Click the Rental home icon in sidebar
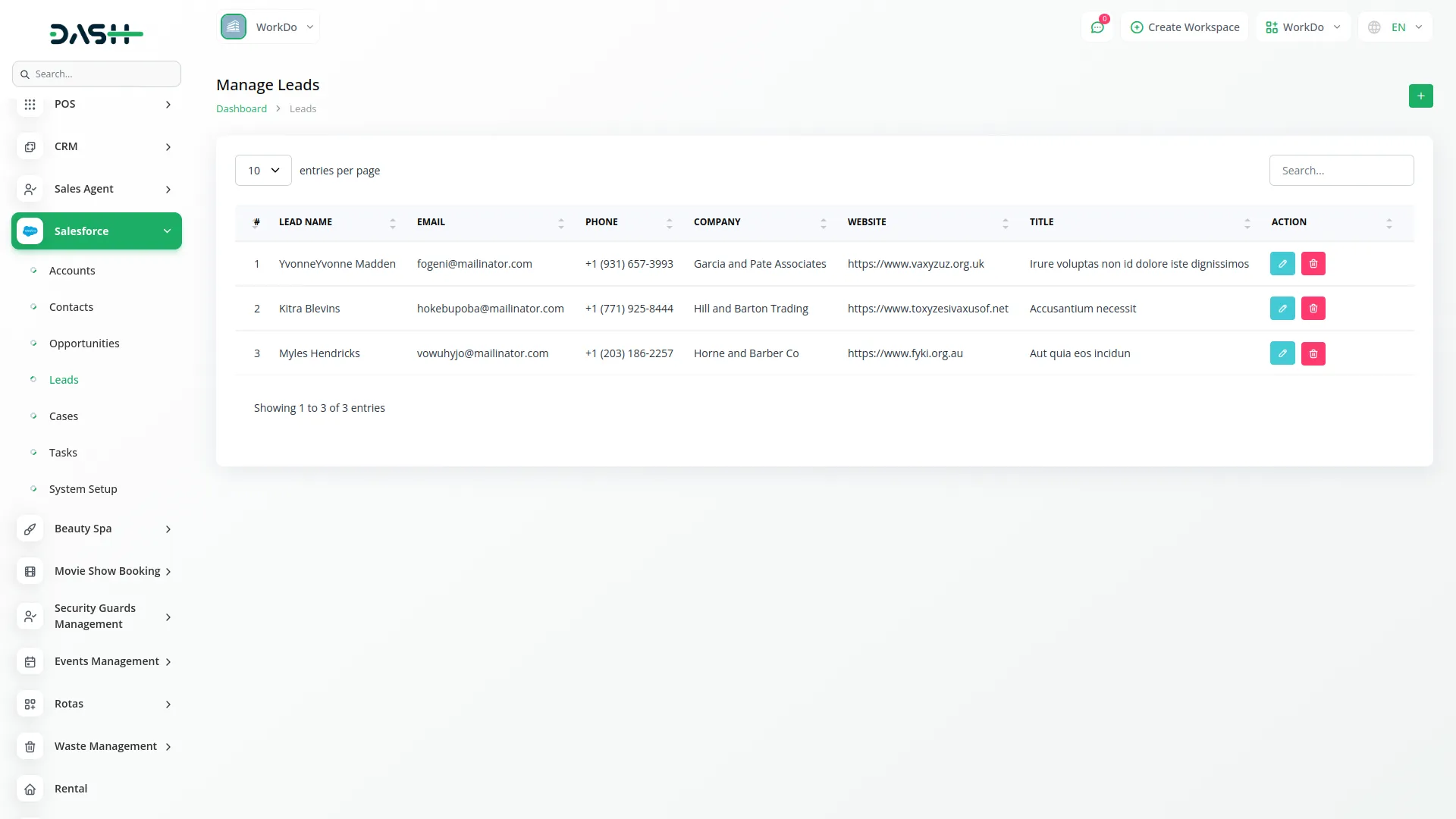This screenshot has width=1456, height=819. (30, 789)
